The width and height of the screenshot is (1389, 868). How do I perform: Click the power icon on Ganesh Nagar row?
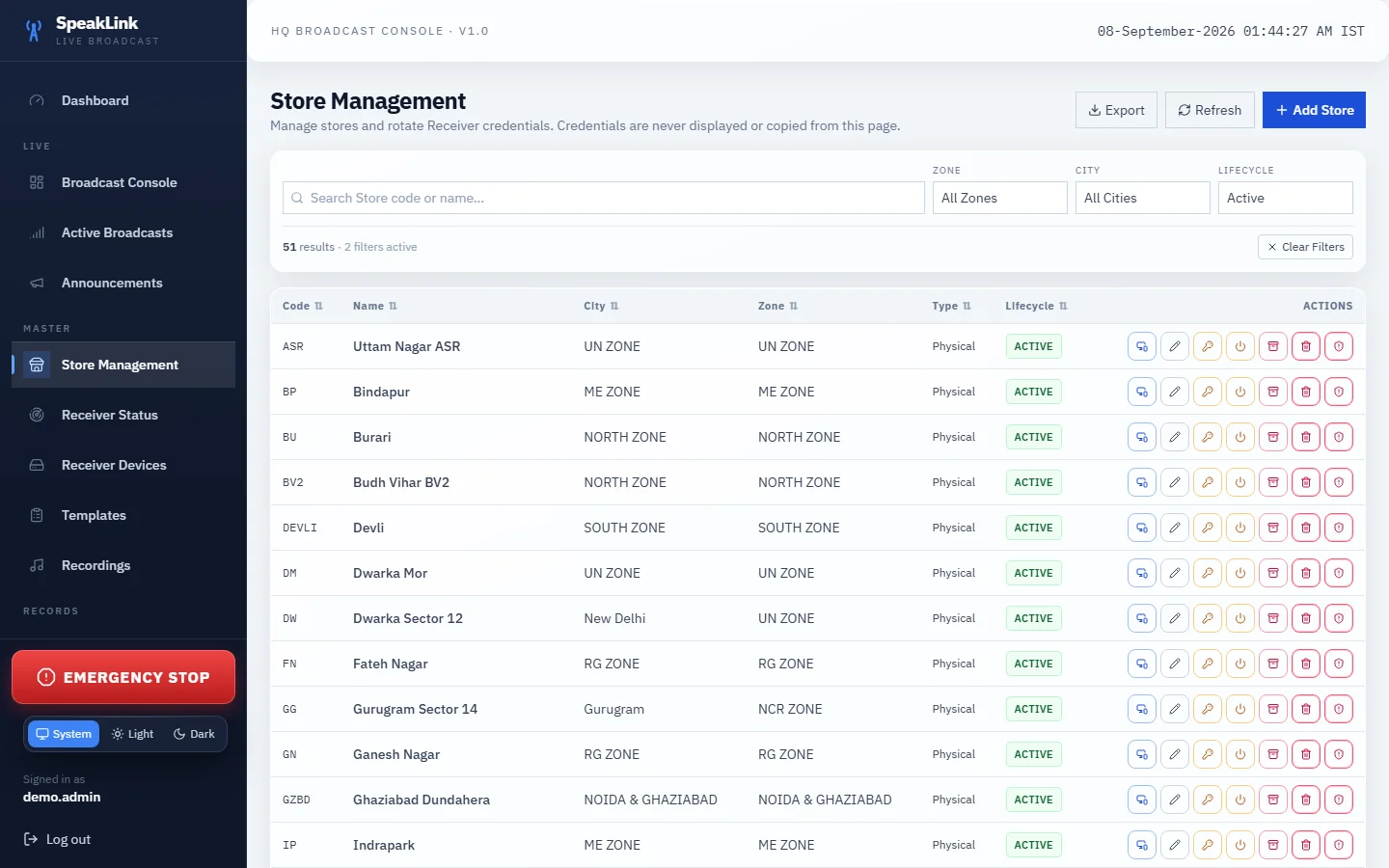1240,754
